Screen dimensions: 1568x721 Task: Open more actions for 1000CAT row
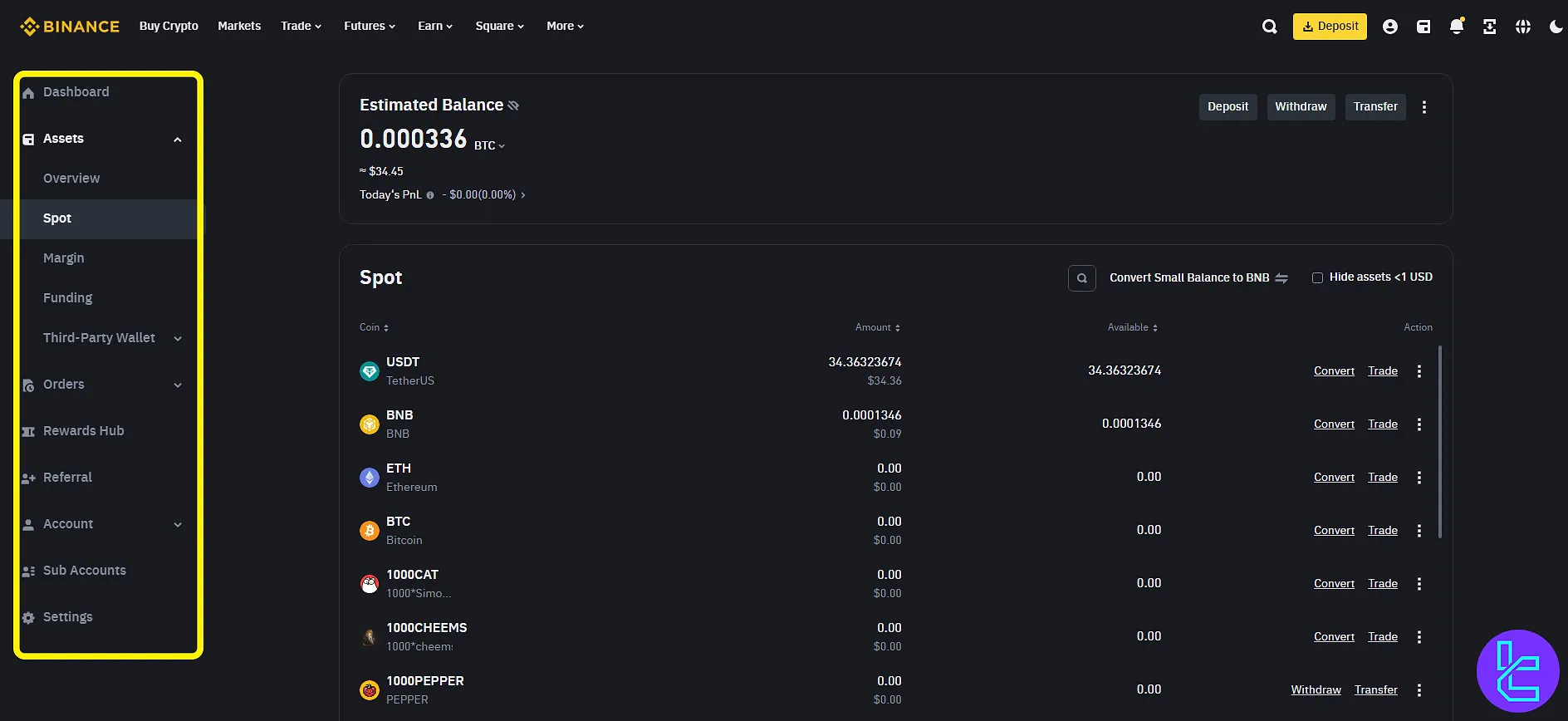point(1419,584)
